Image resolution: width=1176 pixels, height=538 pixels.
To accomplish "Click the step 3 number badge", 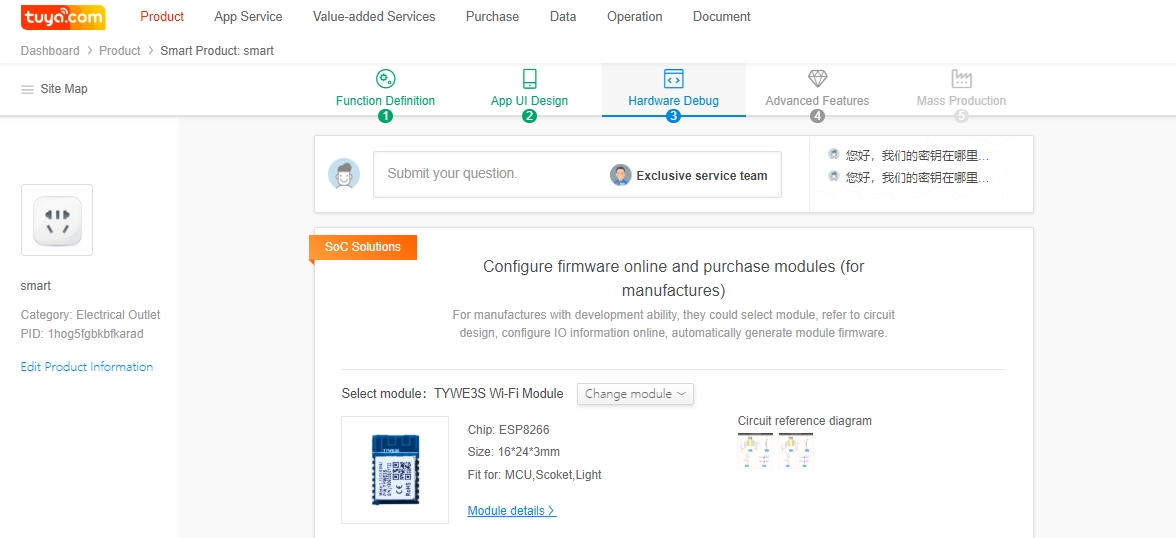I will tap(674, 116).
